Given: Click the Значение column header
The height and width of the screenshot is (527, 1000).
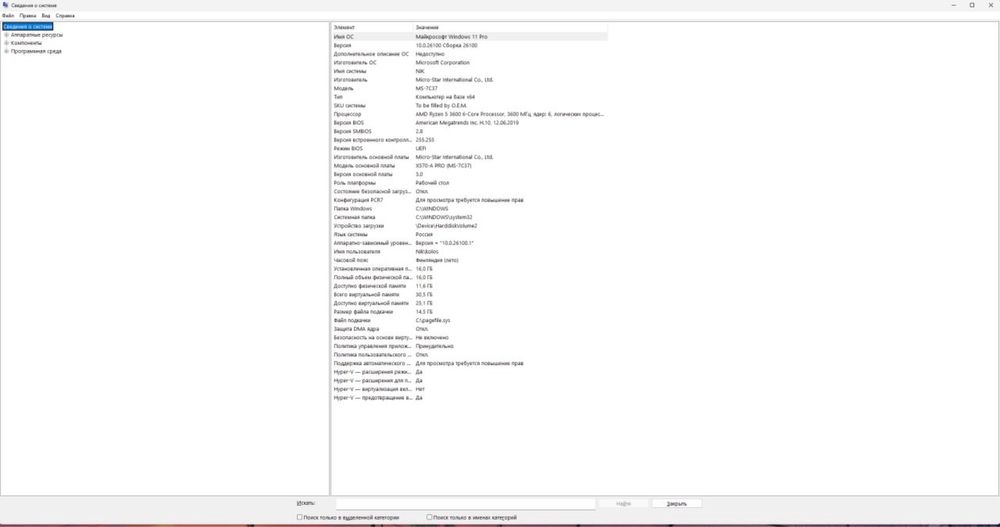Looking at the screenshot, I should tap(510, 27).
